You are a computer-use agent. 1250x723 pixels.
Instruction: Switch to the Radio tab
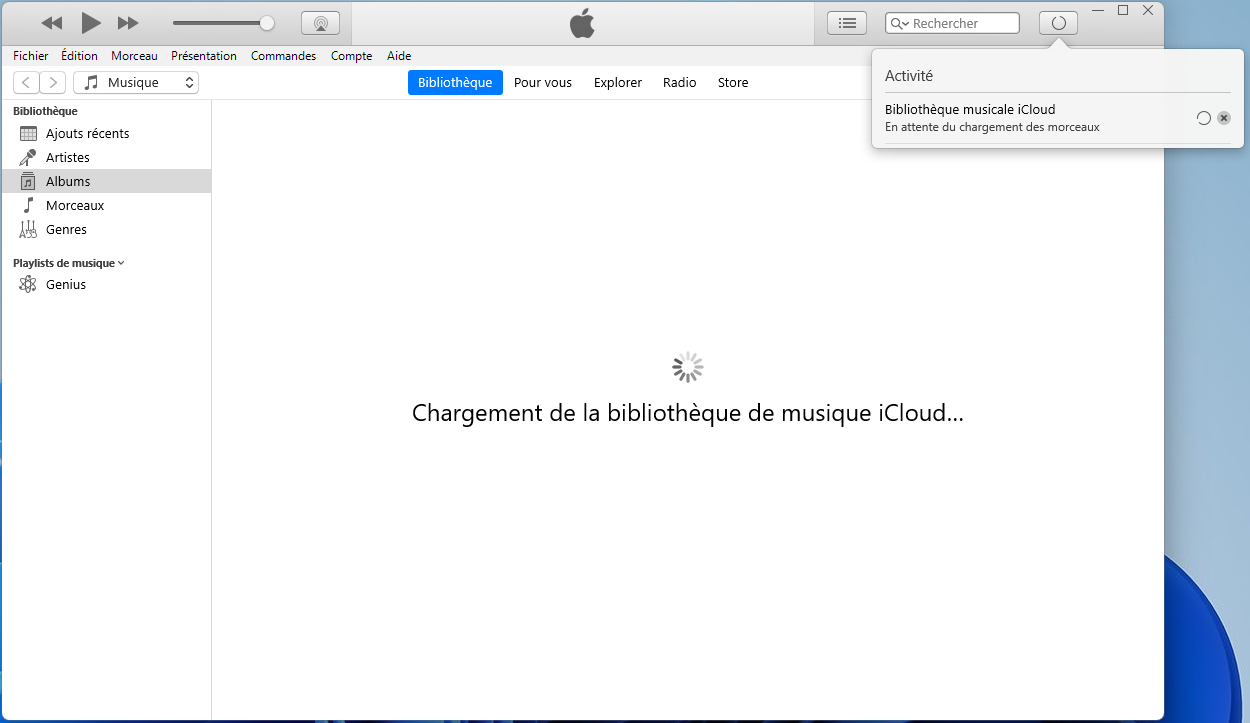tap(680, 83)
